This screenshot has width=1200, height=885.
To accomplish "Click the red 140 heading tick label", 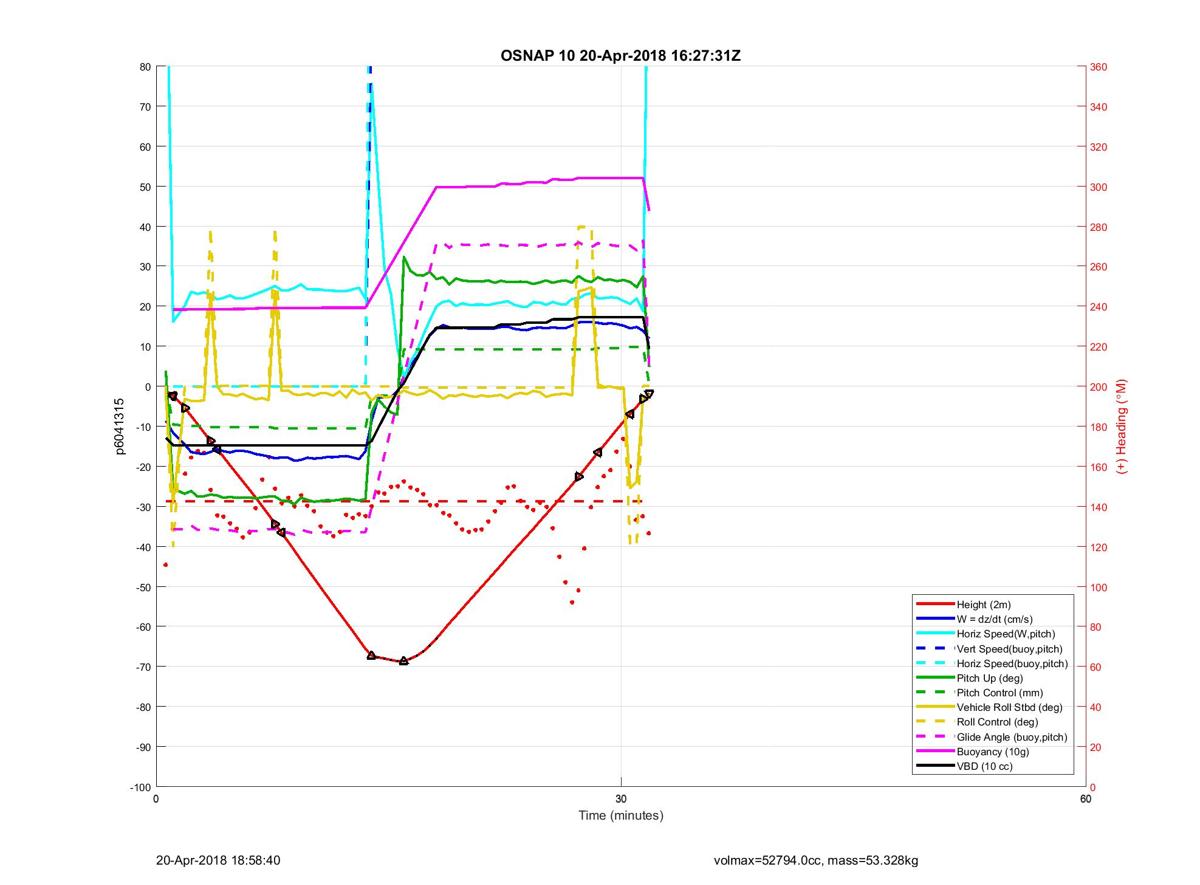I will [x=1099, y=507].
